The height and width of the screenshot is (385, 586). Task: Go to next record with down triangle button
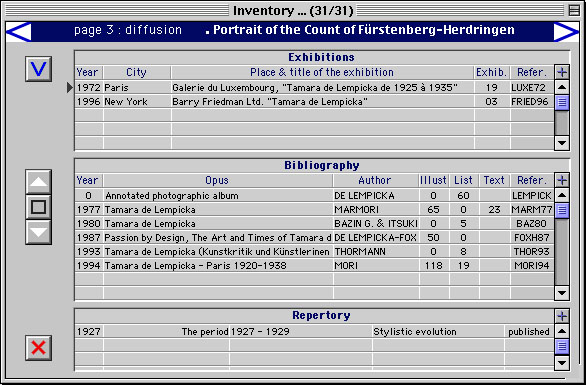(38, 232)
